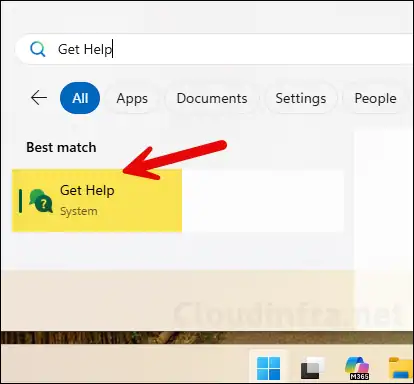
Task: Switch to the Documents filter tab
Action: 212,98
